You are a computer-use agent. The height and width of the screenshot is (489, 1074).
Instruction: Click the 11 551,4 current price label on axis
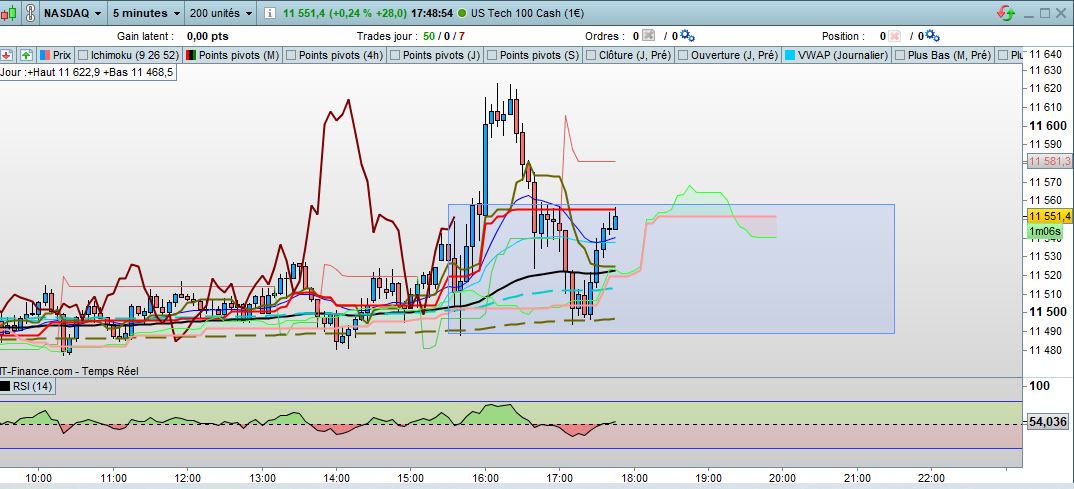click(x=1049, y=216)
